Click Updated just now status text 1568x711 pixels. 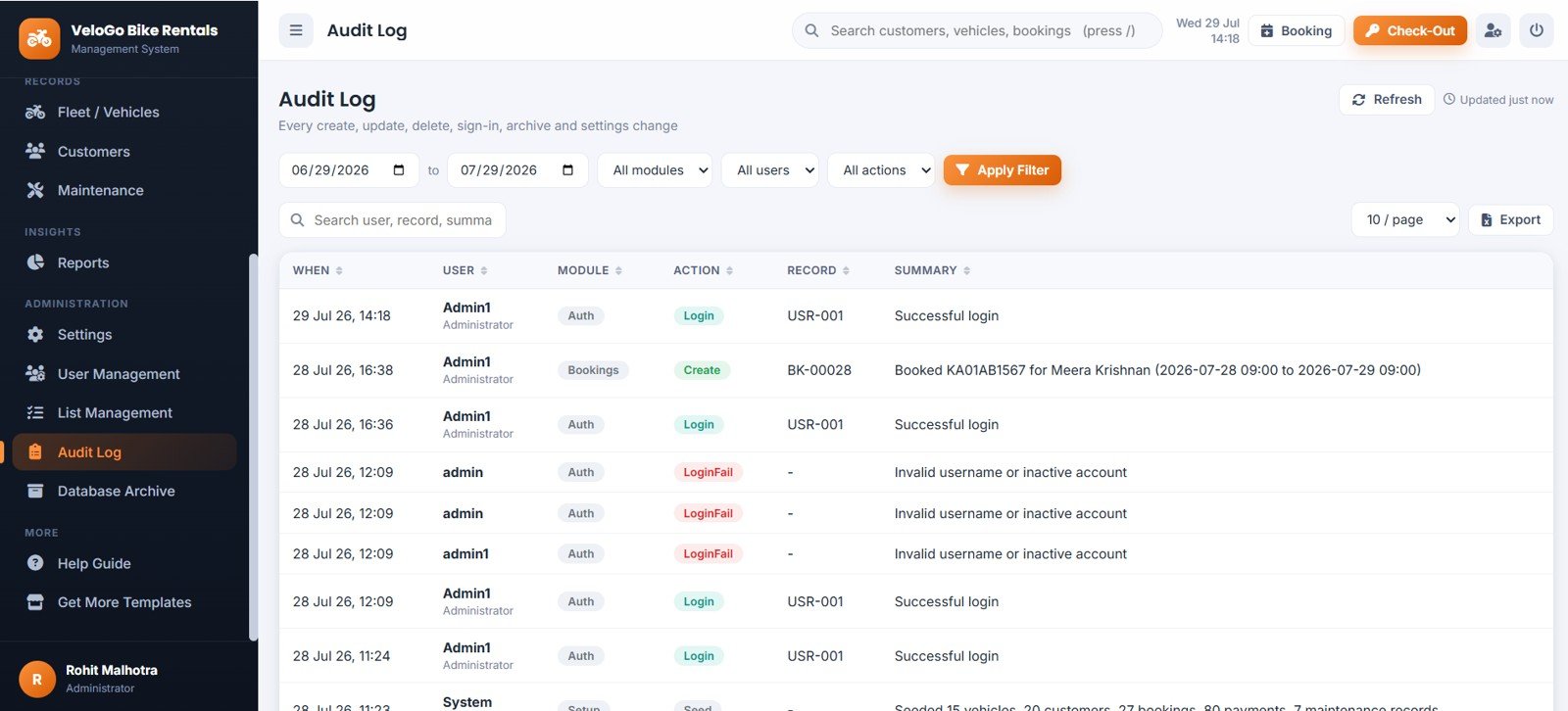pos(1506,100)
